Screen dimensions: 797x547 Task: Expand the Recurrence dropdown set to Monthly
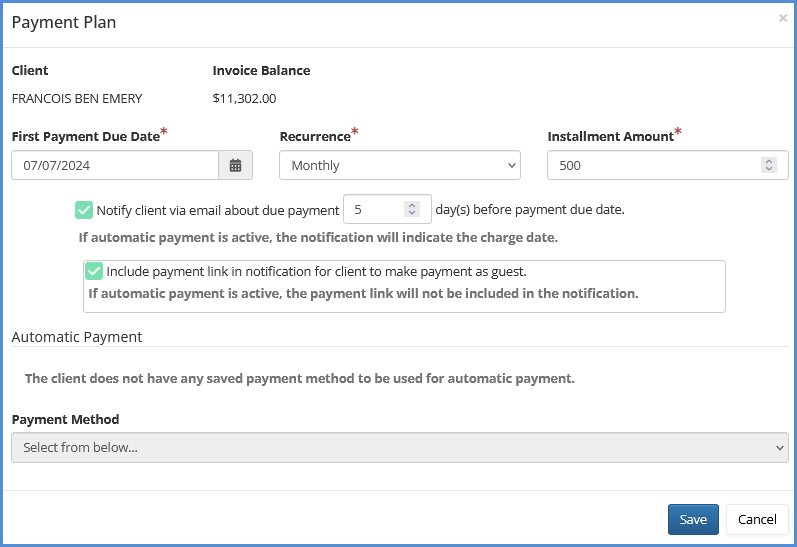[x=399, y=165]
